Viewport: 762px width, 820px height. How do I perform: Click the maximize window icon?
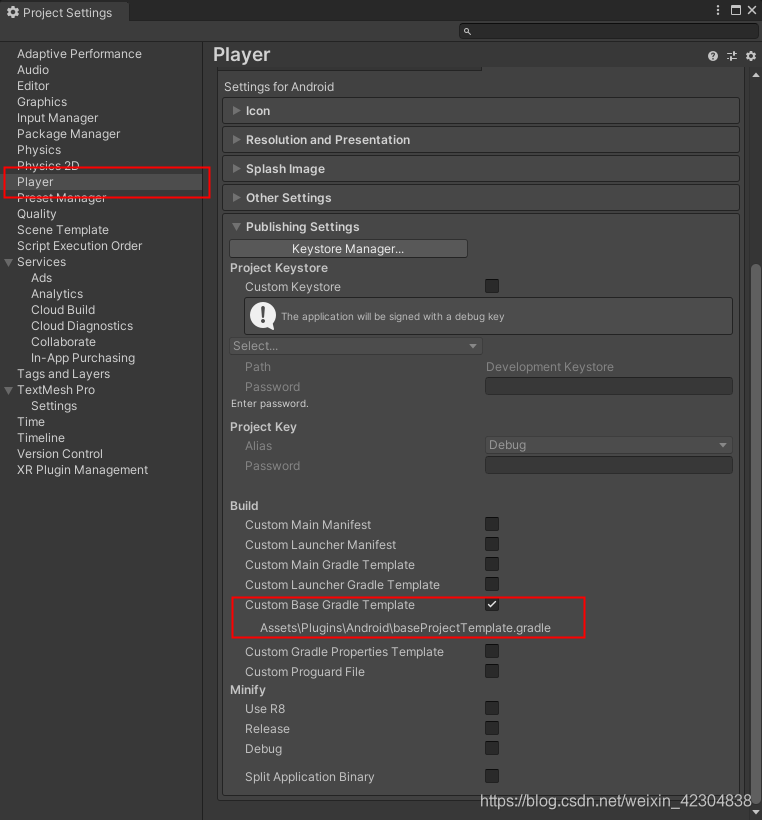[737, 10]
